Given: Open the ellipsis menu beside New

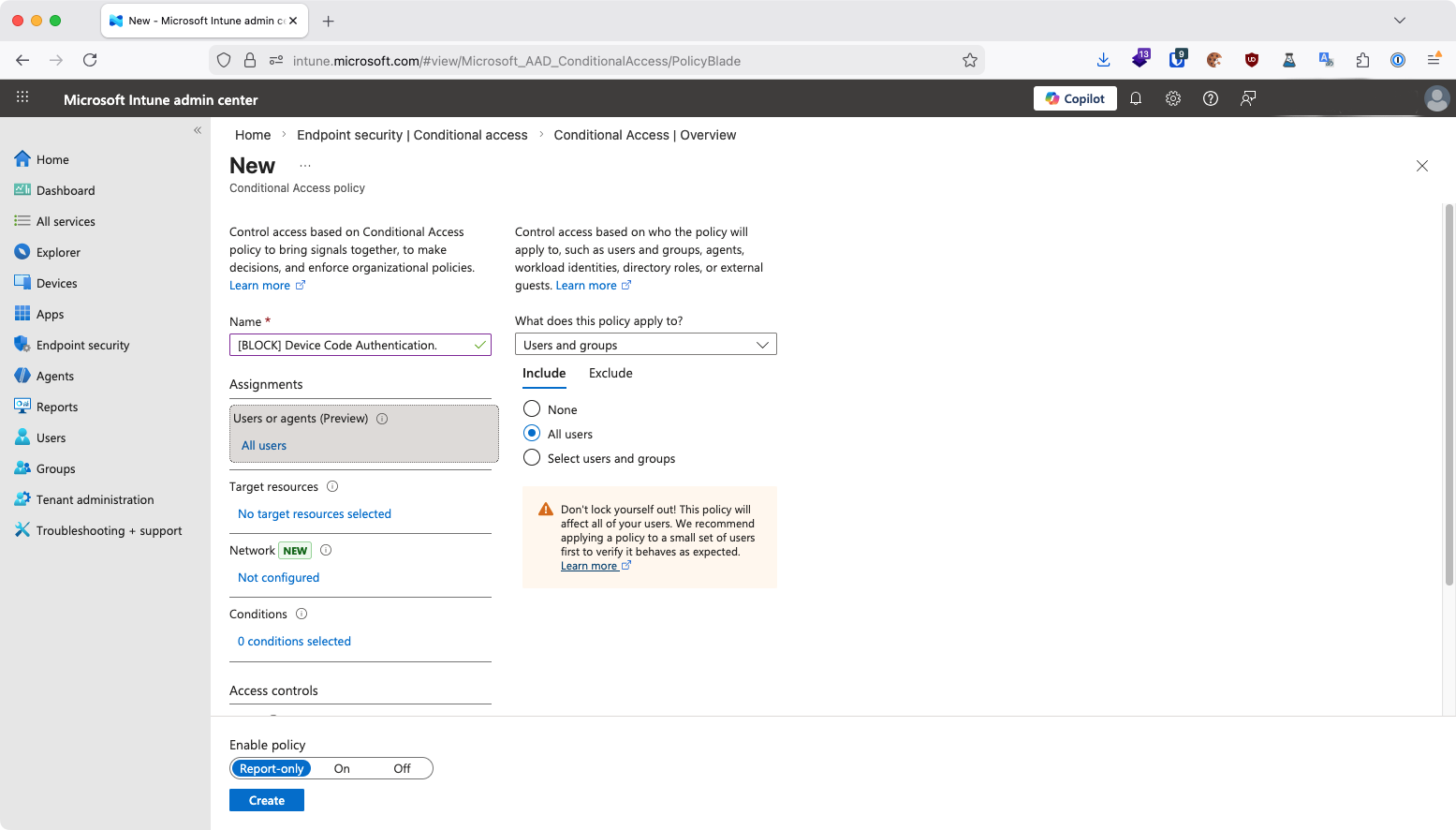Looking at the screenshot, I should point(305,166).
